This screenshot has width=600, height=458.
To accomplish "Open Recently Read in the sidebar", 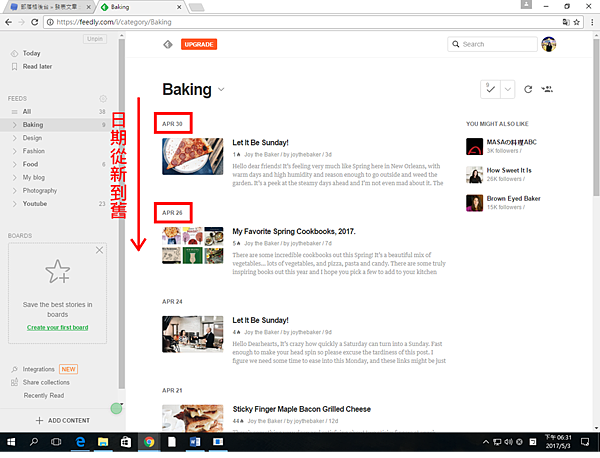I will (44, 396).
